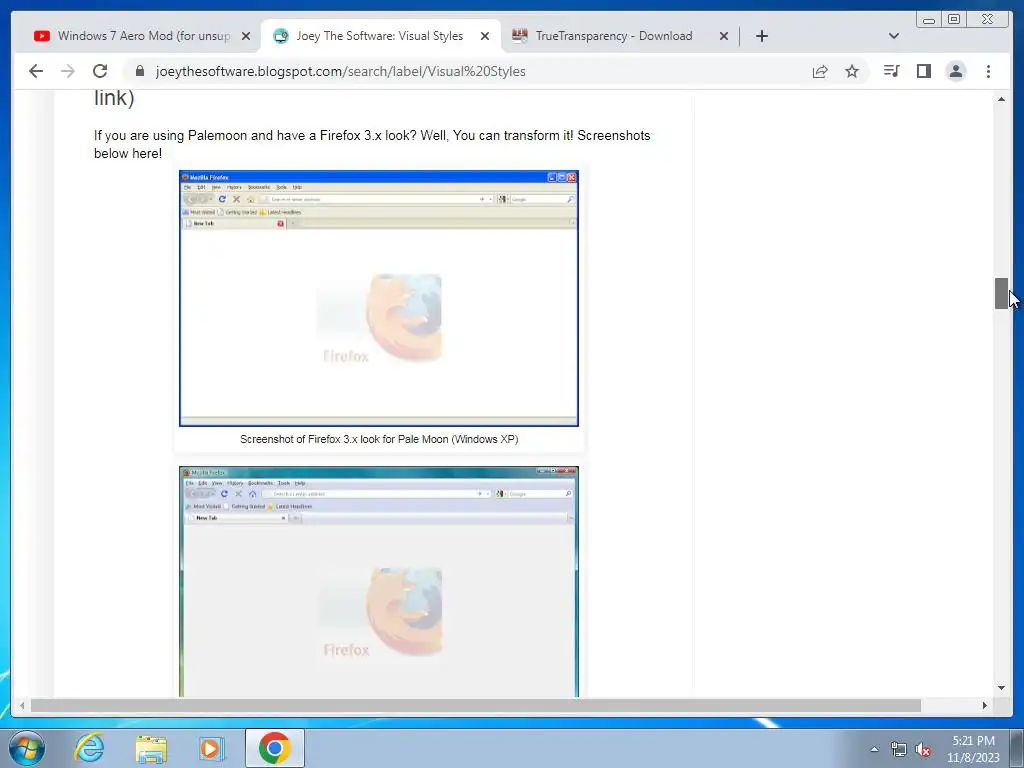This screenshot has width=1024, height=768.
Task: Open Windows Explorer from the taskbar
Action: click(151, 748)
